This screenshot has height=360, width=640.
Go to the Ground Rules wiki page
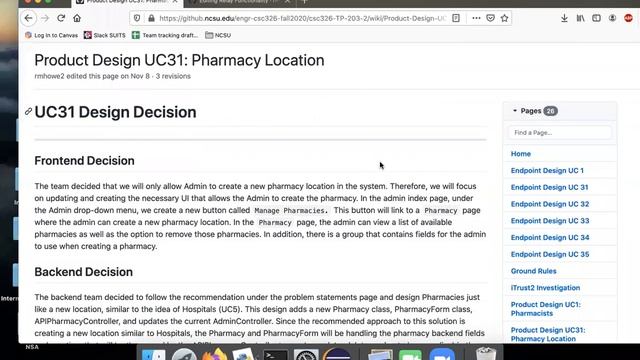click(x=533, y=271)
